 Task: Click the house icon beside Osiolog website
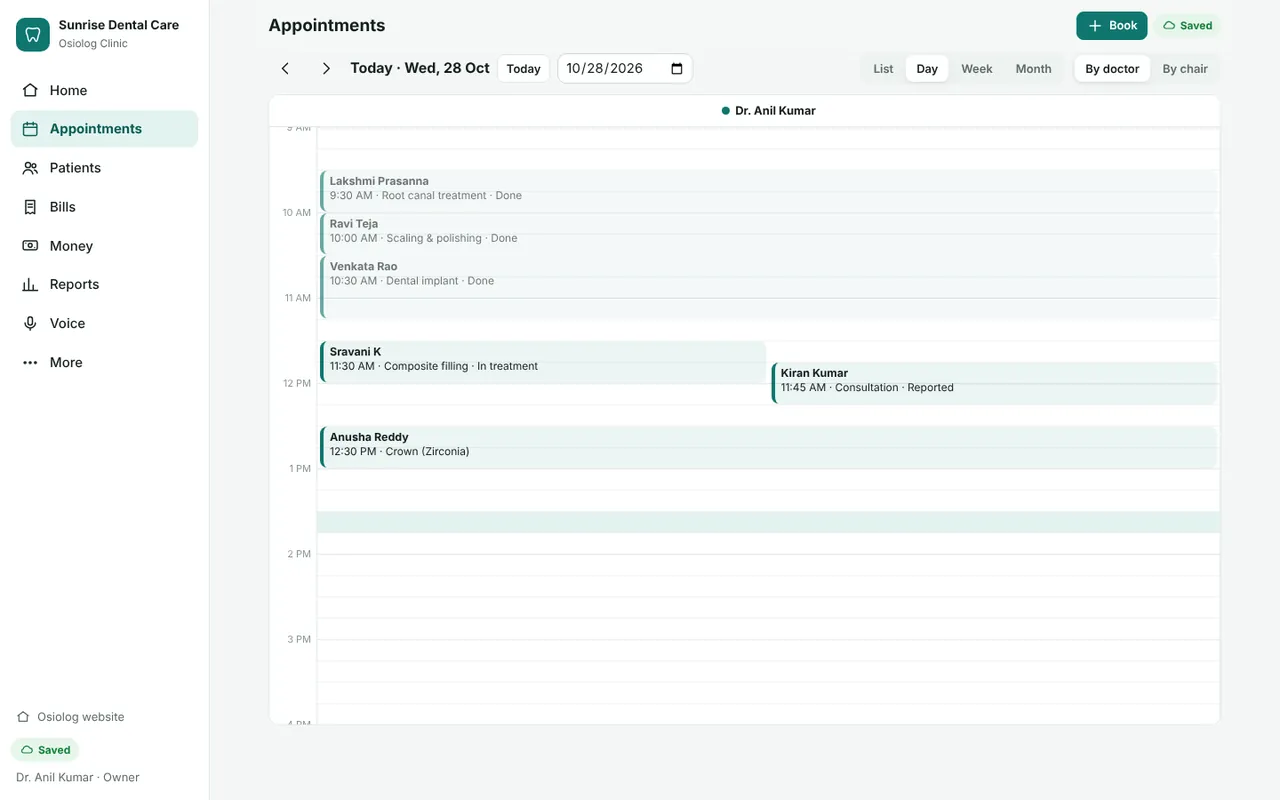[x=23, y=717]
